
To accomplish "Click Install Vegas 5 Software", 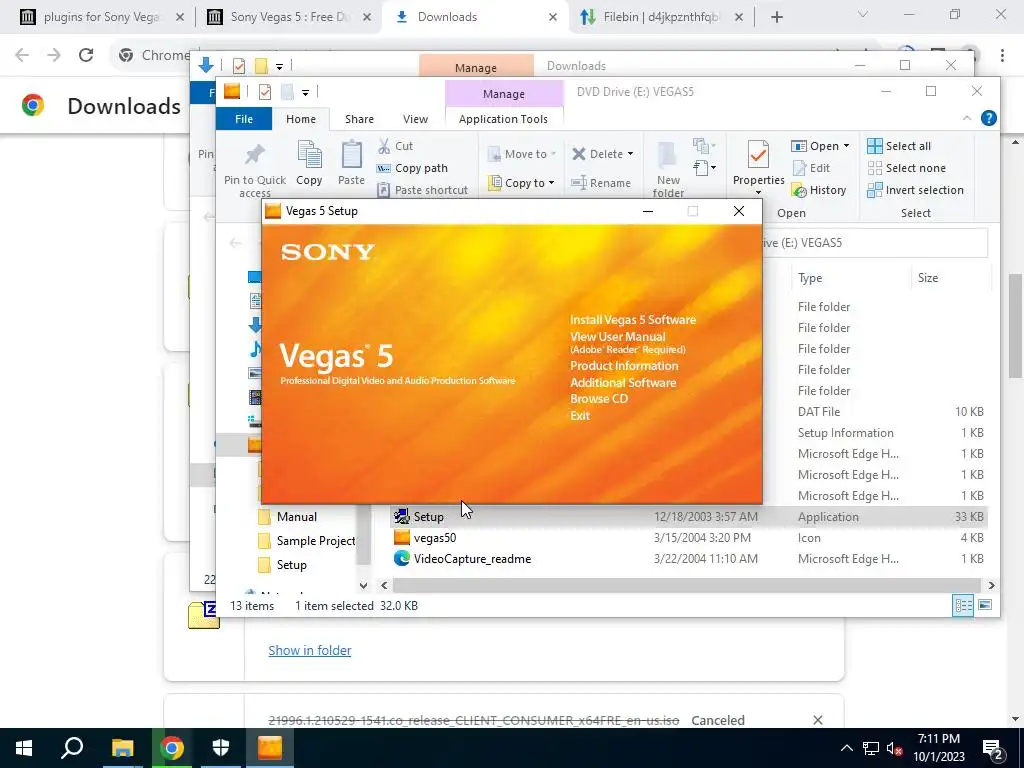I will coord(633,319).
